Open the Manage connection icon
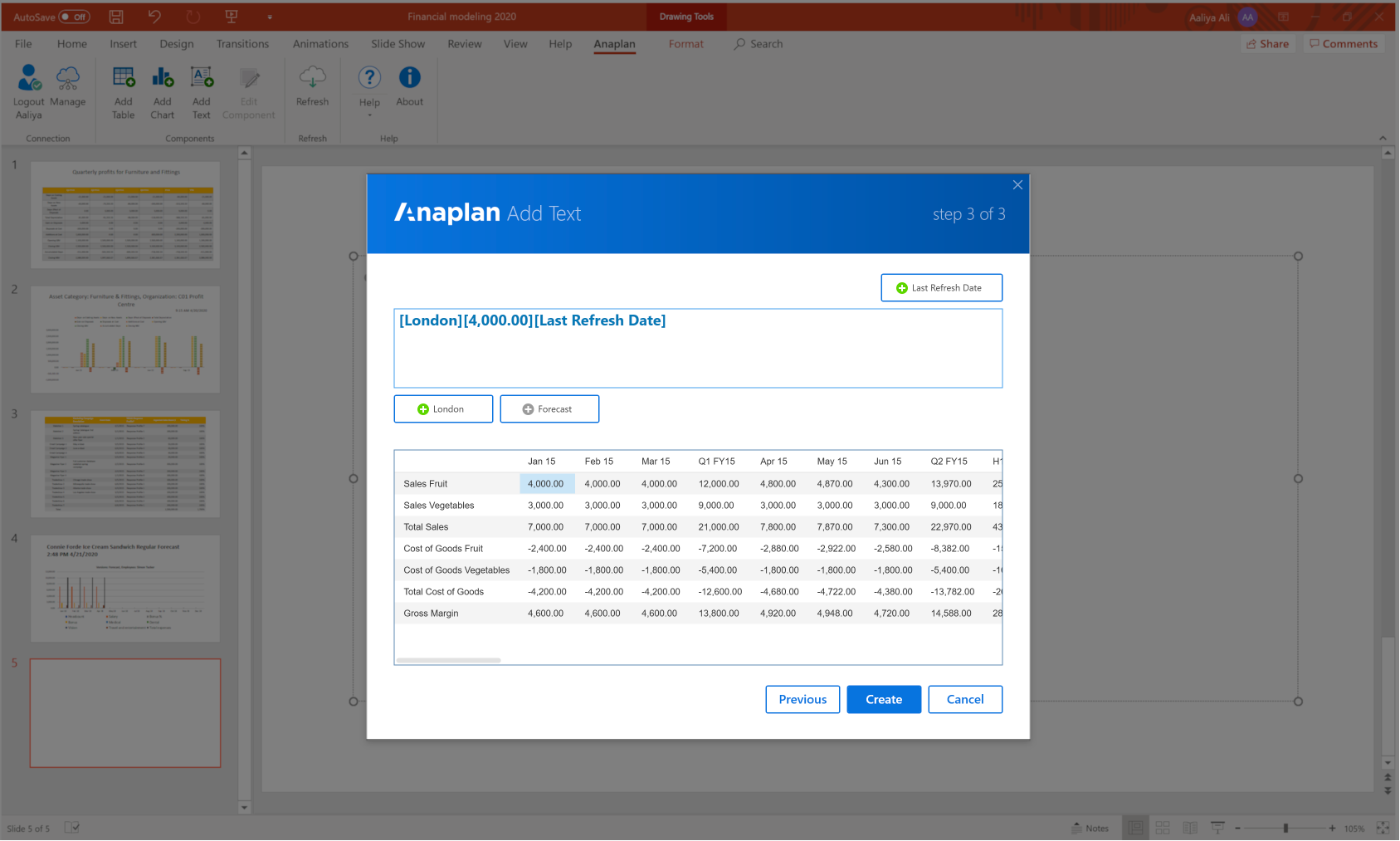 coord(68,79)
